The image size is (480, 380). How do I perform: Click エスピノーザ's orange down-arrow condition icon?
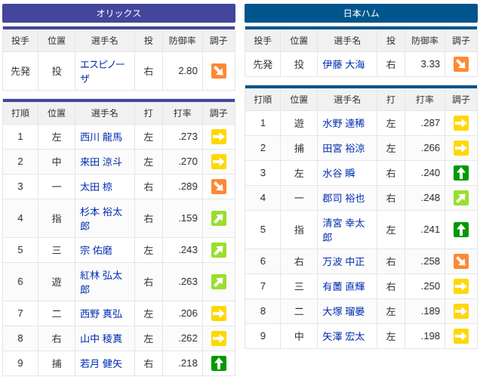tap(219, 71)
